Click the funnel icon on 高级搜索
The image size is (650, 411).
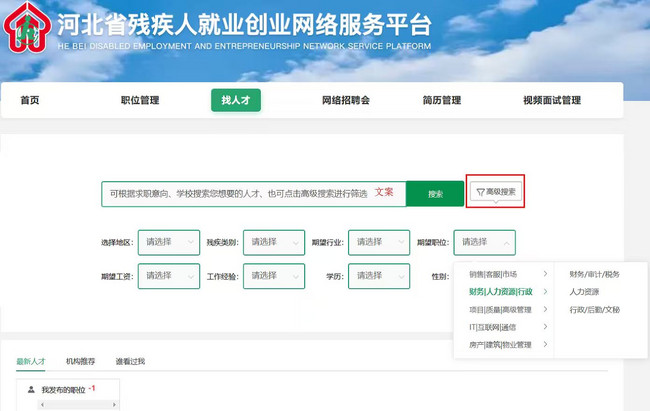(x=480, y=191)
